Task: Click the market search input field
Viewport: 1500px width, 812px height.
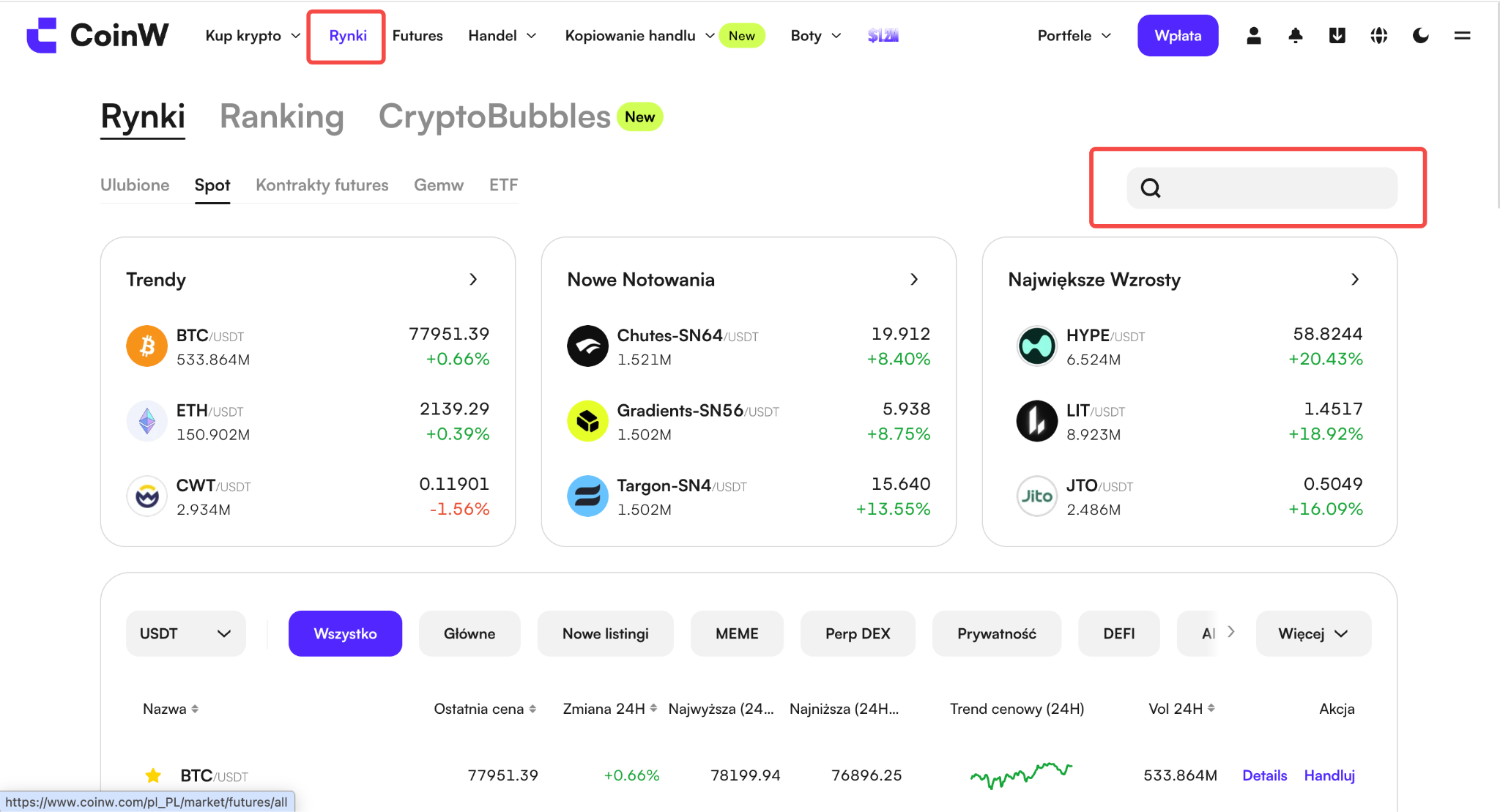Action: pos(1262,188)
